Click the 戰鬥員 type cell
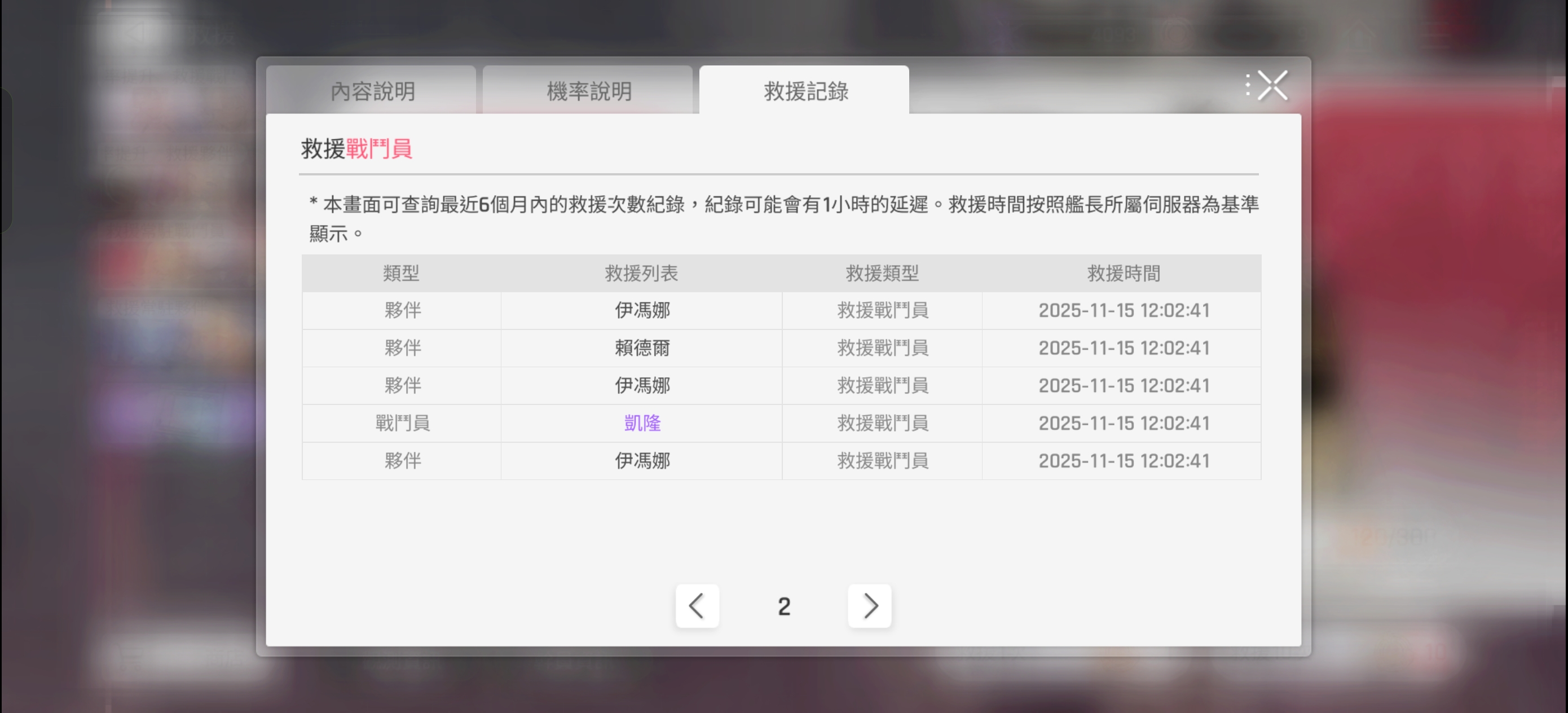Viewport: 1568px width, 713px height. pos(402,423)
